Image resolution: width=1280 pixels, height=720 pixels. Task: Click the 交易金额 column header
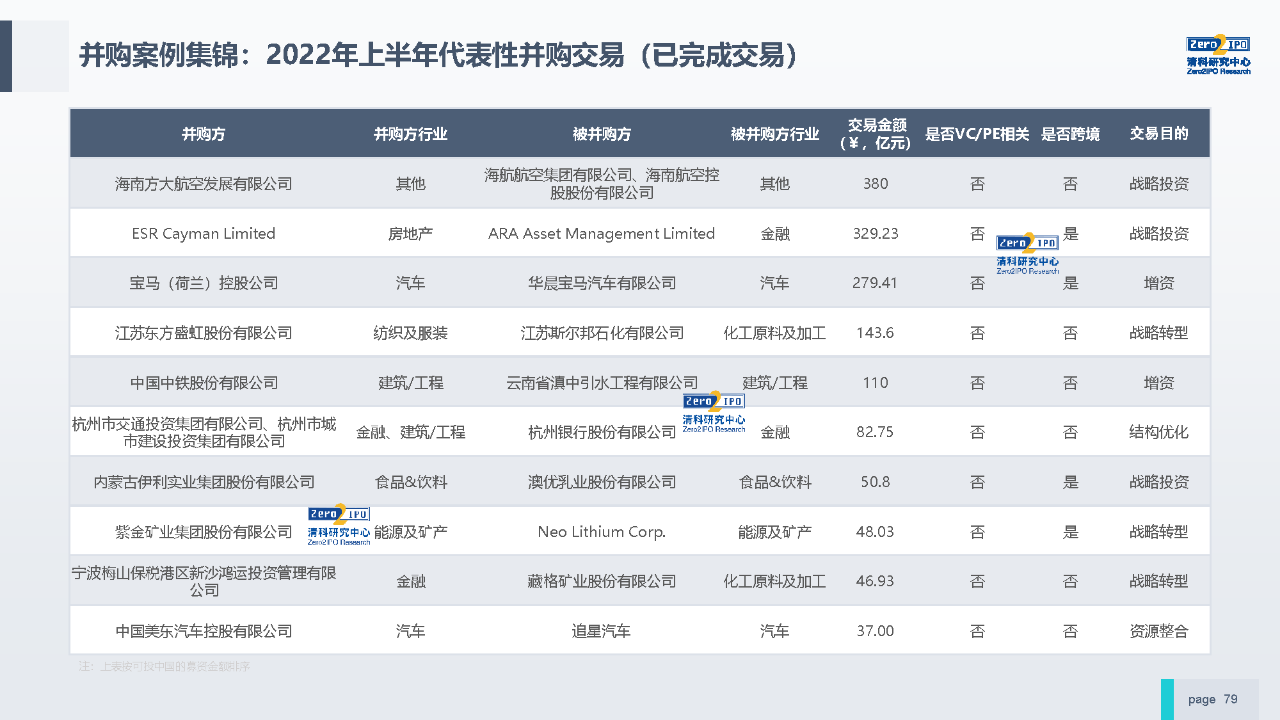(x=876, y=134)
